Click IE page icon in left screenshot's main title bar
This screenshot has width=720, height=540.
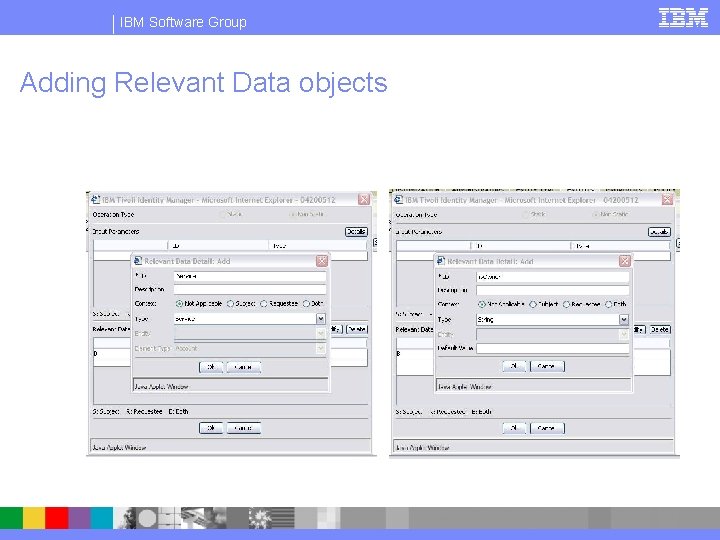[x=95, y=200]
